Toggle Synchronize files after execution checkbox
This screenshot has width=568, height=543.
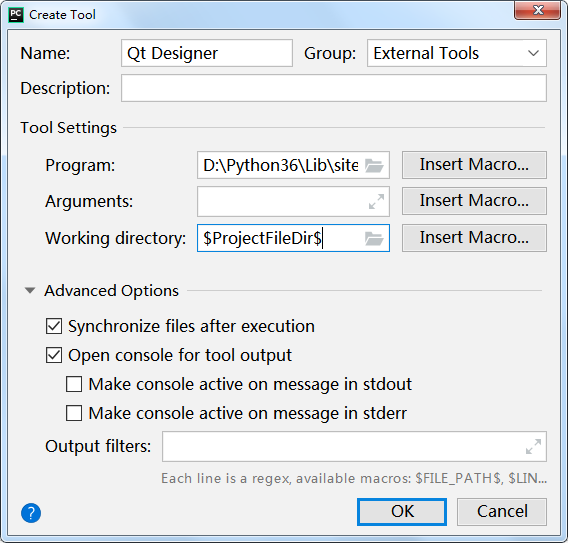click(54, 326)
